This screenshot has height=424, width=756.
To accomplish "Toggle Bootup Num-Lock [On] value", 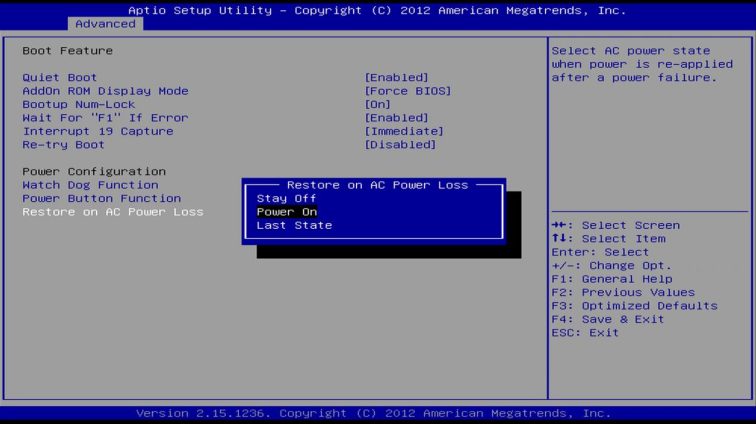I will tap(378, 104).
